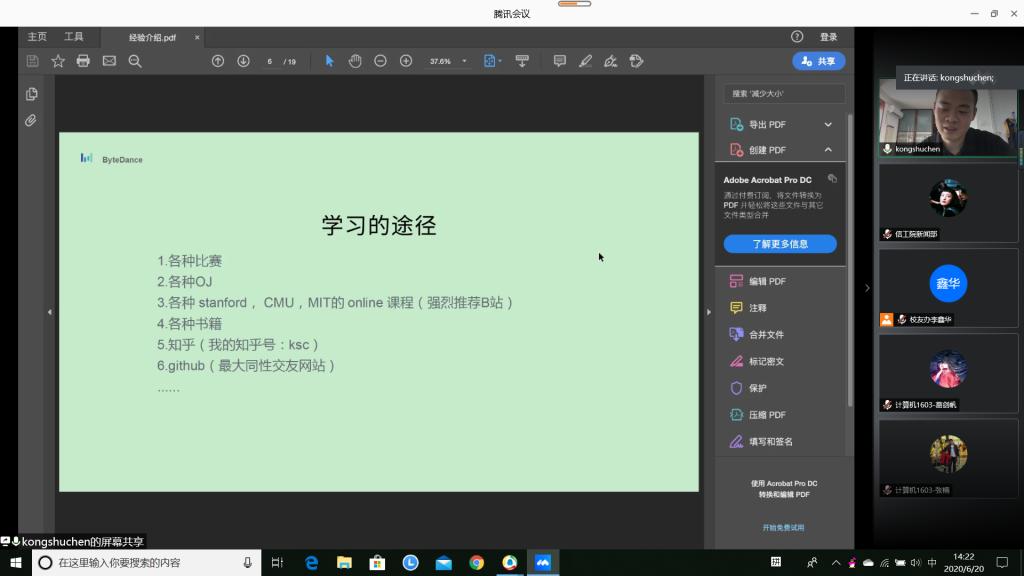This screenshot has height=576, width=1024.
Task: Click the tools search field
Action: (x=785, y=93)
